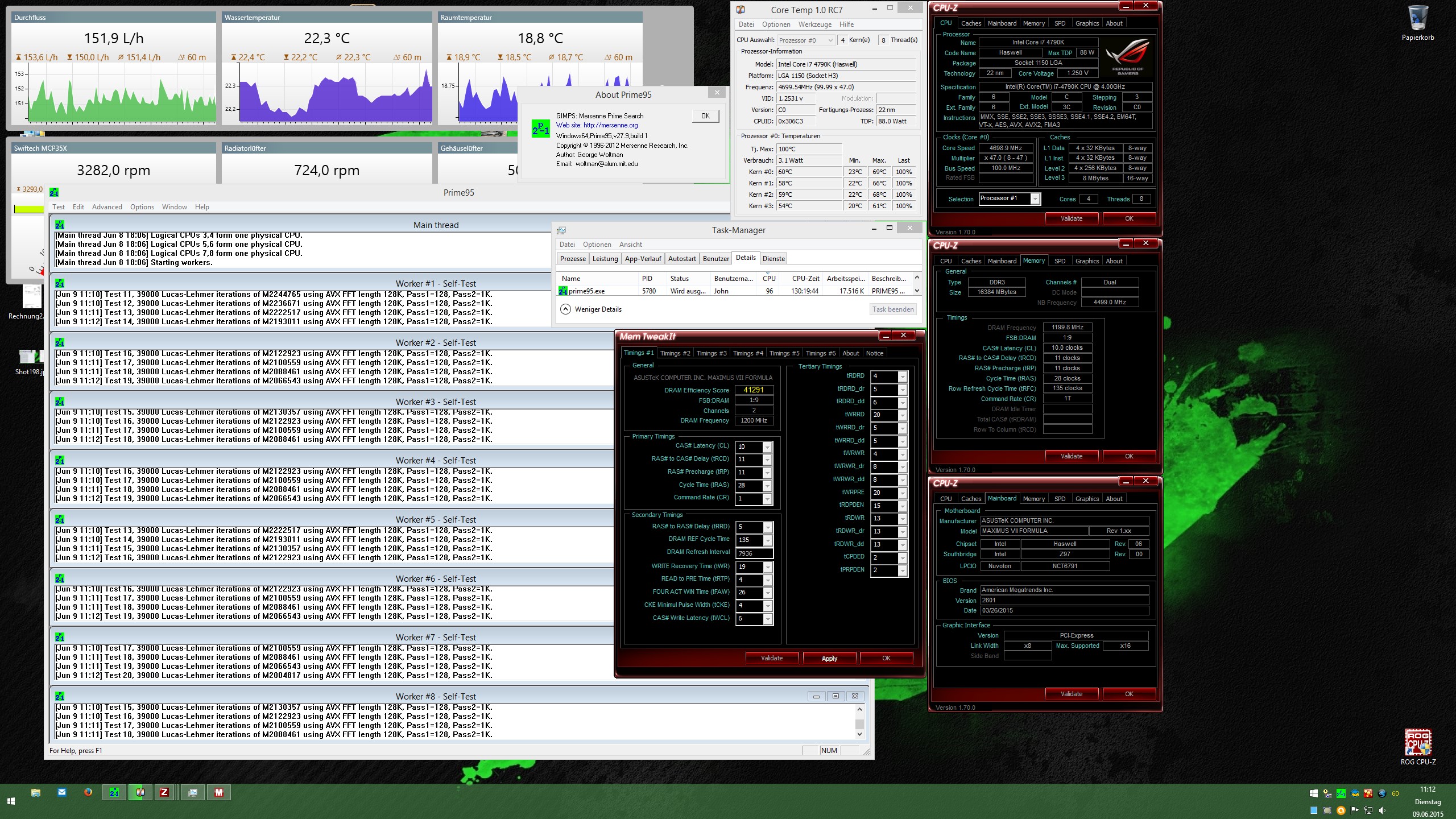Open the Advanced menu in Prime95
Screen dimensions: 1456x819
click(x=107, y=207)
